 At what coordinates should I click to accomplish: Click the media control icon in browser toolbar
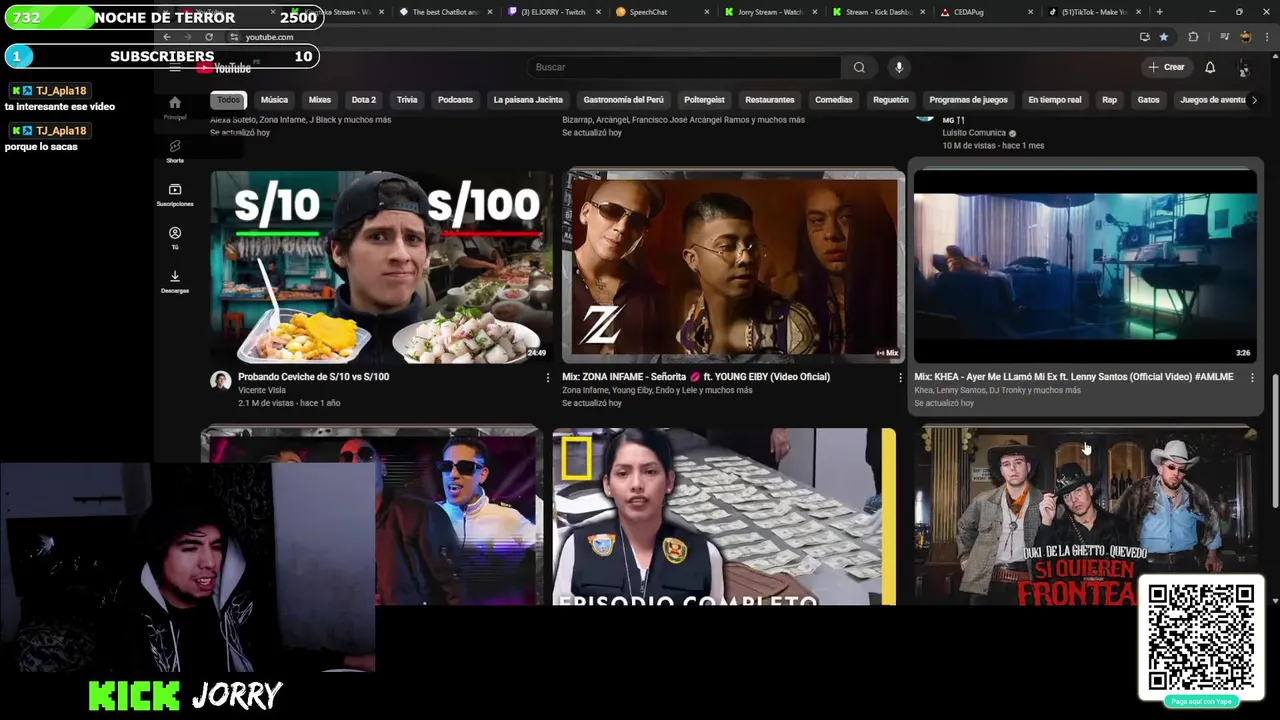pyautogui.click(x=1224, y=37)
